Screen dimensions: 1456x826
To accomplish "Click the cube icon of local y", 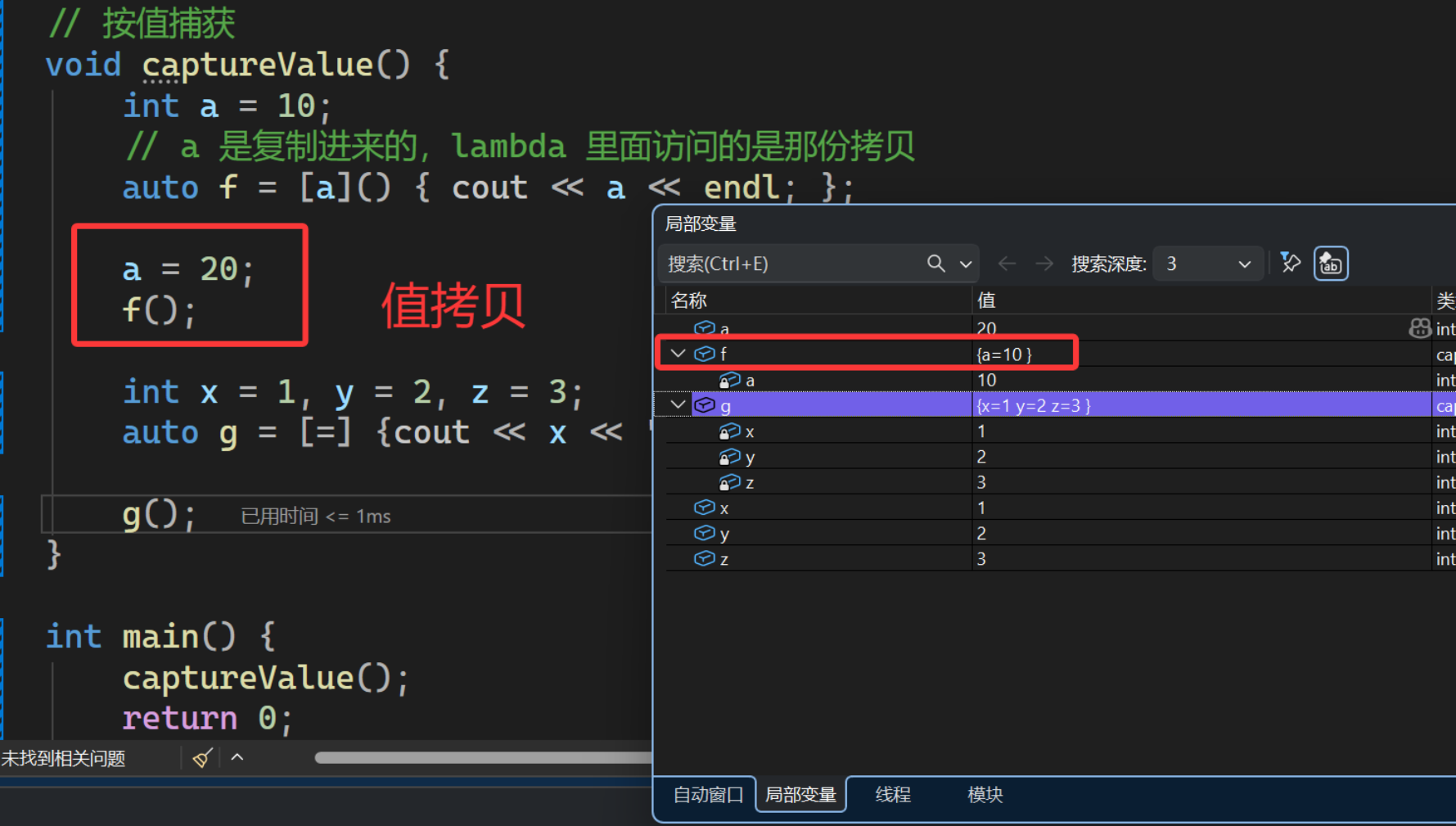I will click(x=704, y=533).
